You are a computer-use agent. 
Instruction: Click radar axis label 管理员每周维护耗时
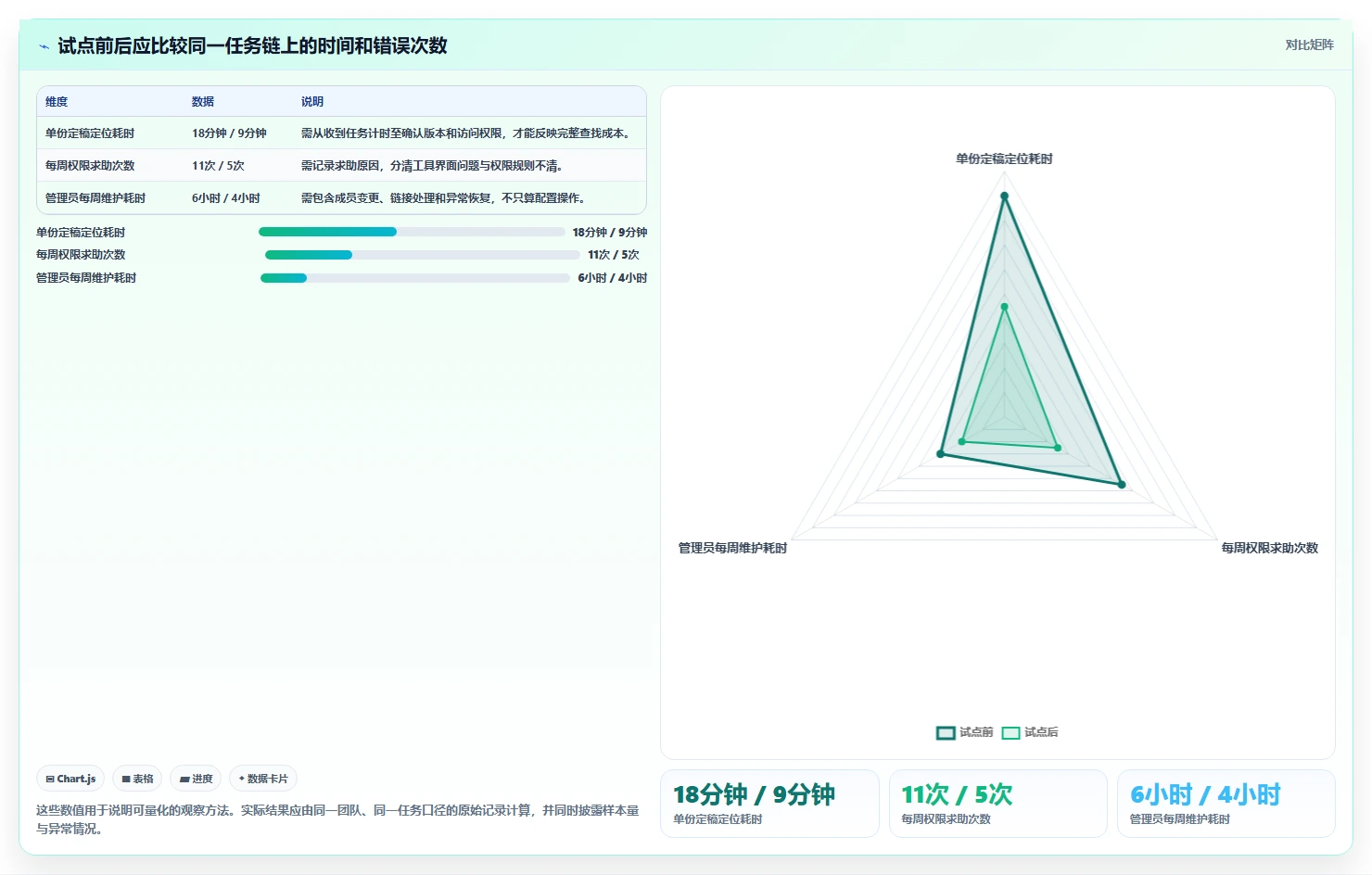tap(732, 548)
